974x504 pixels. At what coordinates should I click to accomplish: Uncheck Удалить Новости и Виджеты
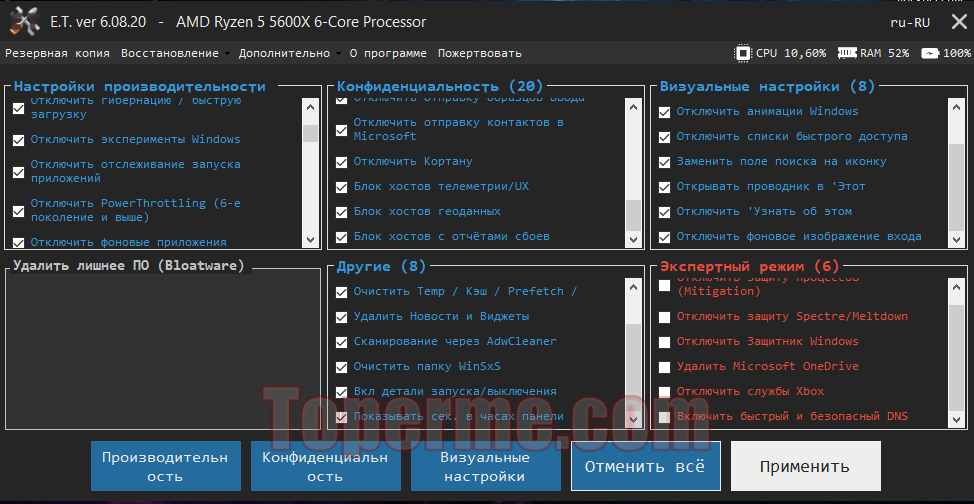coord(342,317)
